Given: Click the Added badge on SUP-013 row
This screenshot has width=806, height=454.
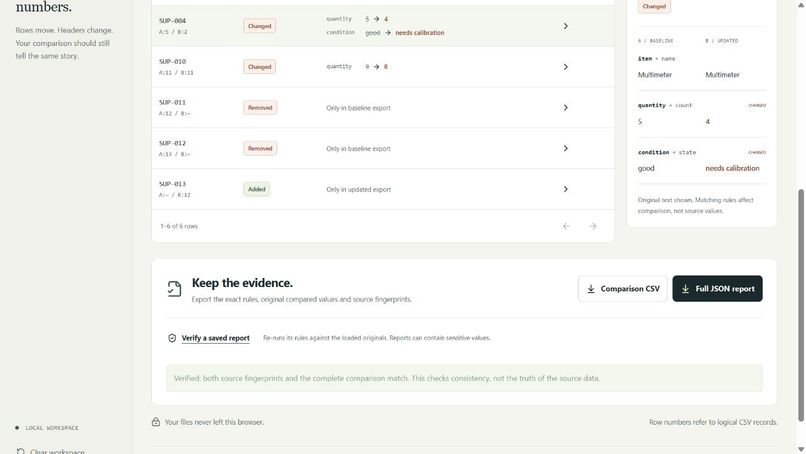Looking at the screenshot, I should coord(257,189).
